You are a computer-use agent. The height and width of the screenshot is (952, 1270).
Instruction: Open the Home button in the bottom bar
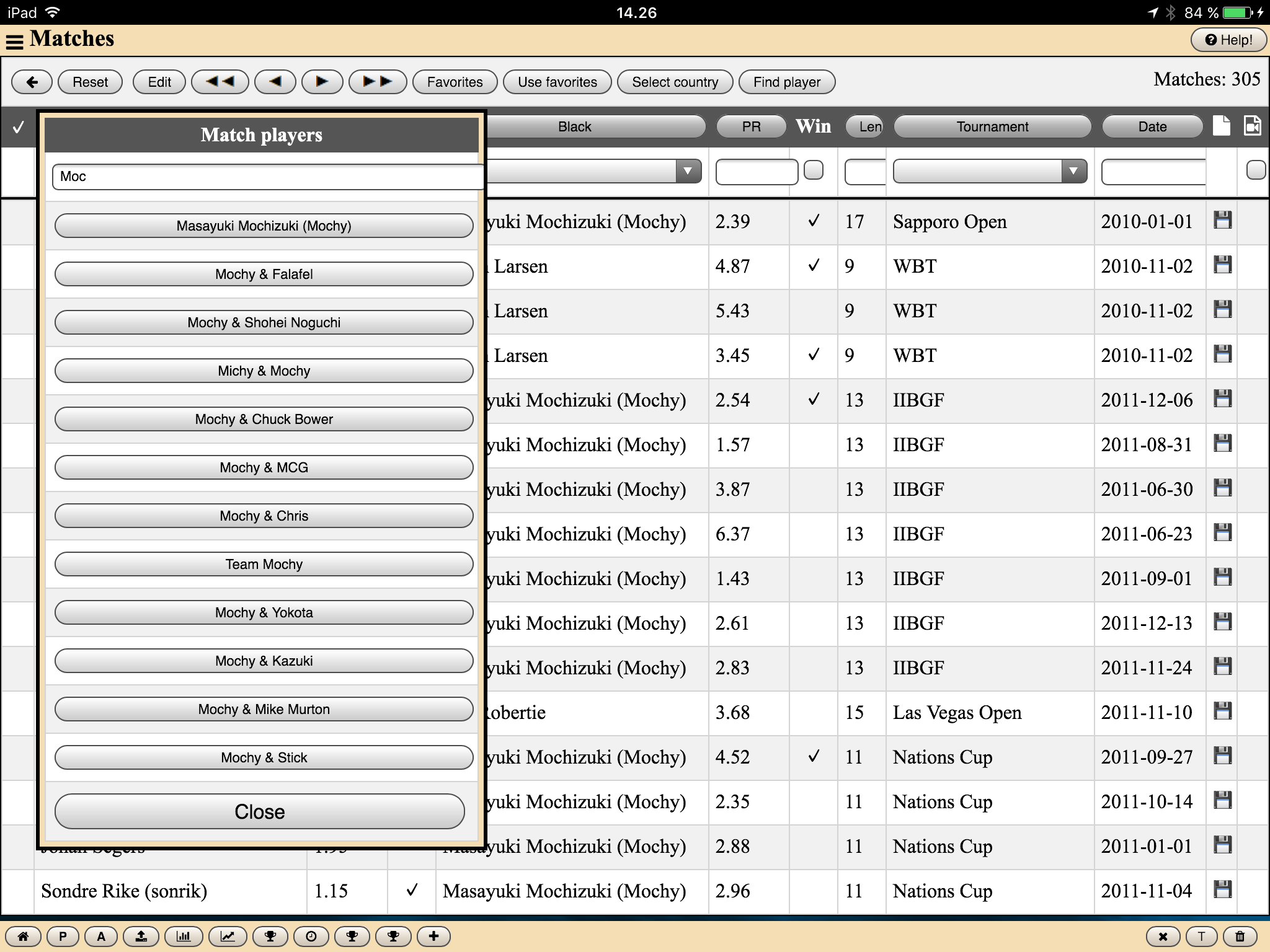tap(23, 937)
